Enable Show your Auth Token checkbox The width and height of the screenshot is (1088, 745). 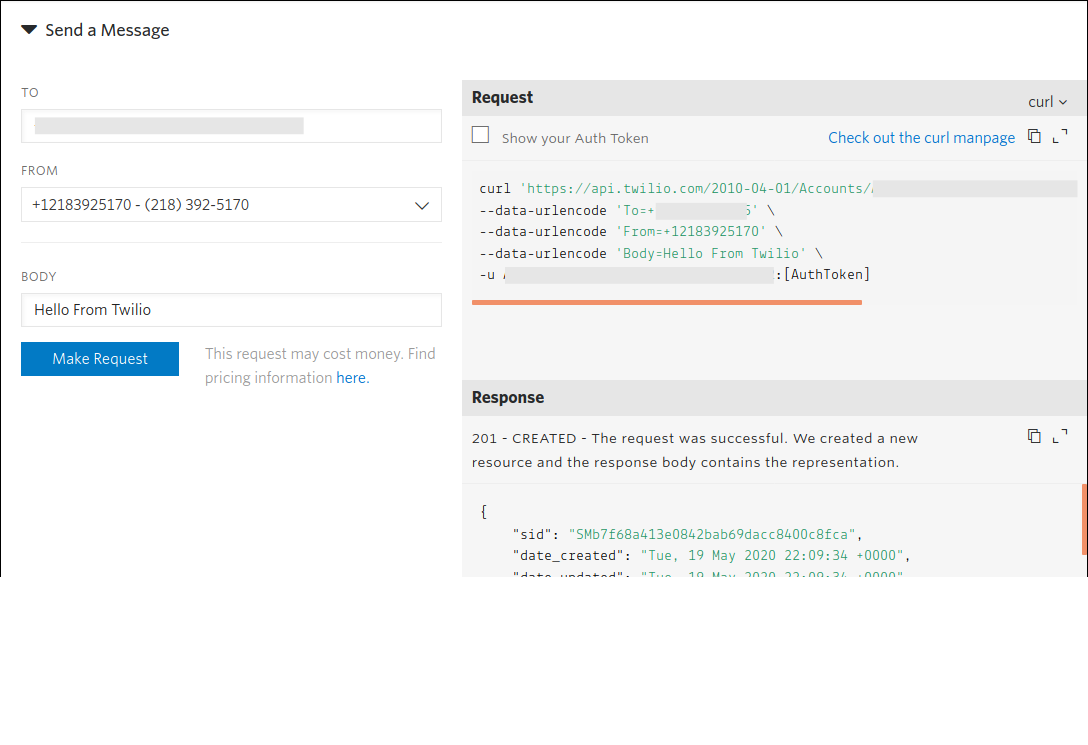[480, 135]
